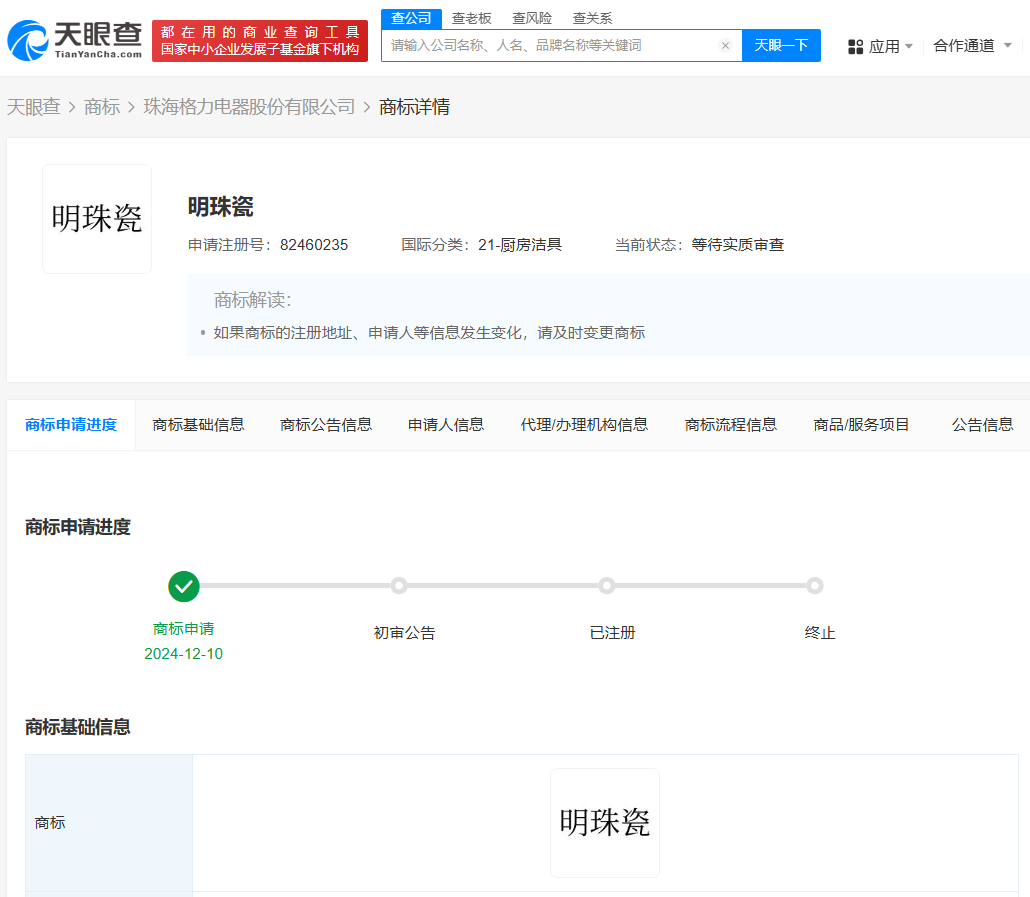Click the TianYanCha logo icon
The image size is (1030, 897).
coord(28,40)
